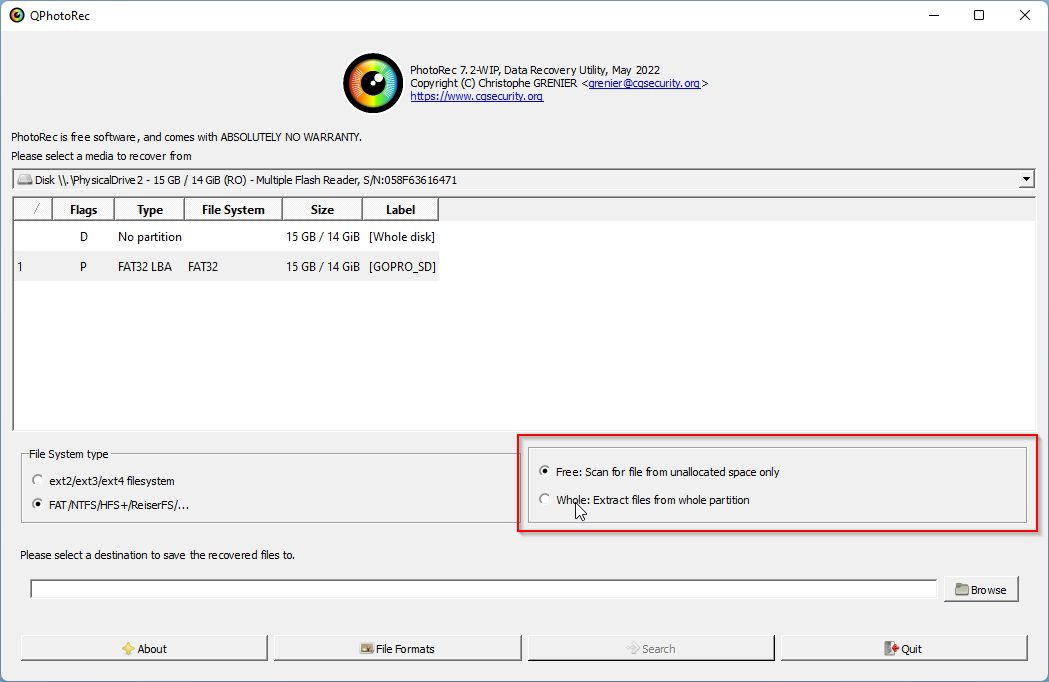
Task: Select the No partition Whole disk row
Action: point(226,237)
